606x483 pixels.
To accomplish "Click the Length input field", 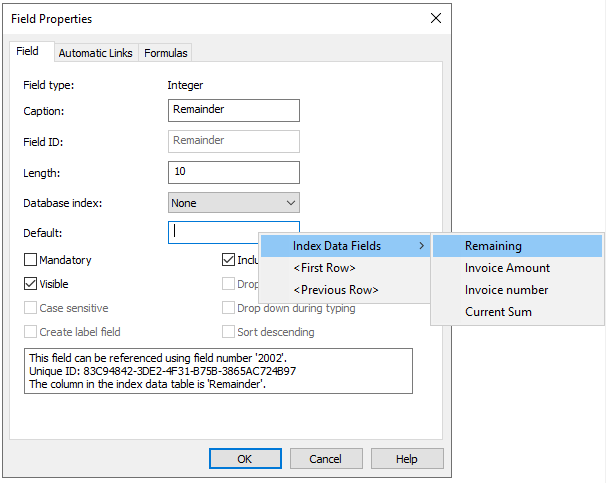I will coord(234,172).
